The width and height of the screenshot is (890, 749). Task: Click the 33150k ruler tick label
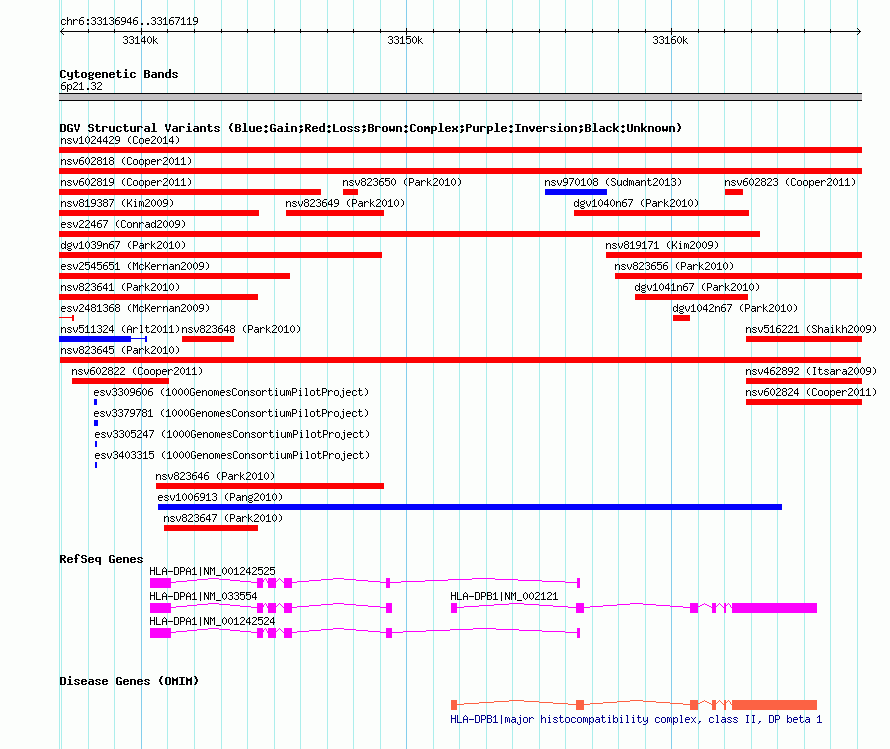(405, 40)
